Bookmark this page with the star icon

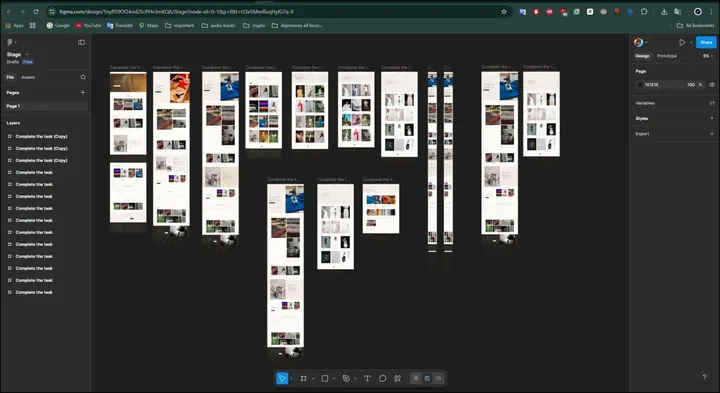click(504, 11)
